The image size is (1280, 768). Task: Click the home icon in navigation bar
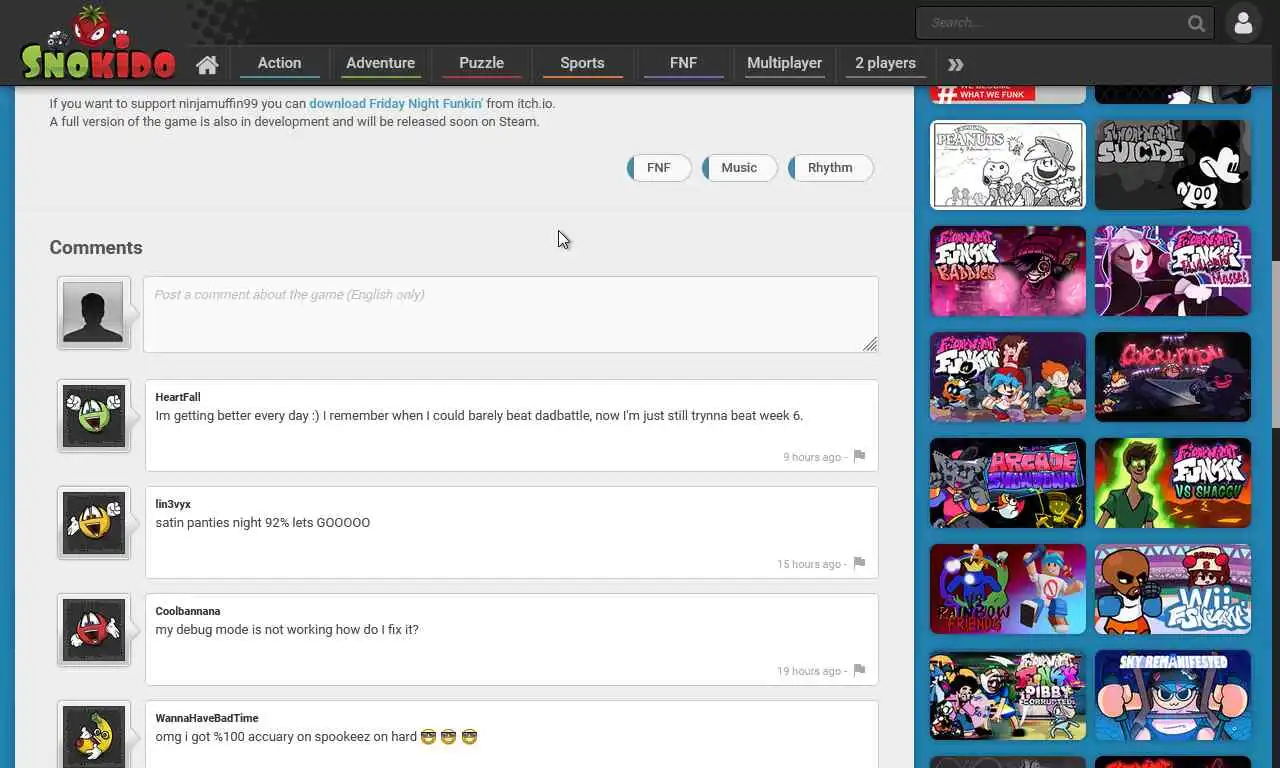[x=207, y=65]
